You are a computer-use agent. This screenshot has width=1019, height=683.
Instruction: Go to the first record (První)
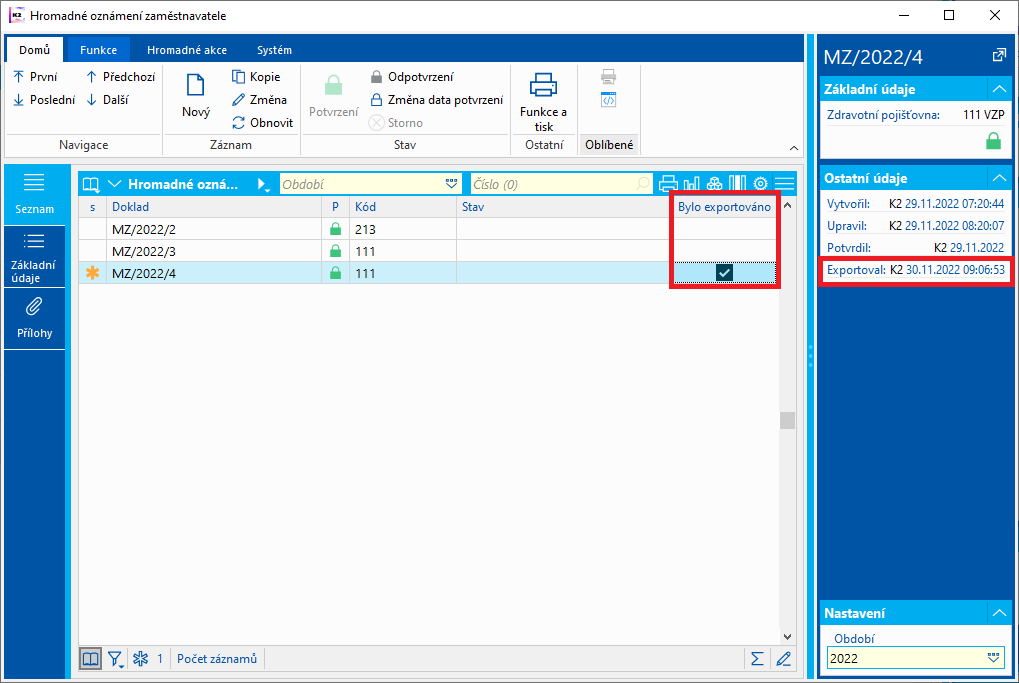pos(35,77)
